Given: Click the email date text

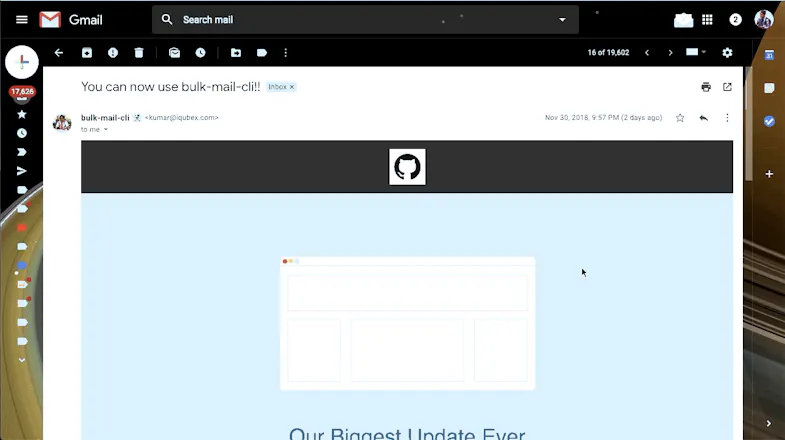Looking at the screenshot, I should 603,118.
